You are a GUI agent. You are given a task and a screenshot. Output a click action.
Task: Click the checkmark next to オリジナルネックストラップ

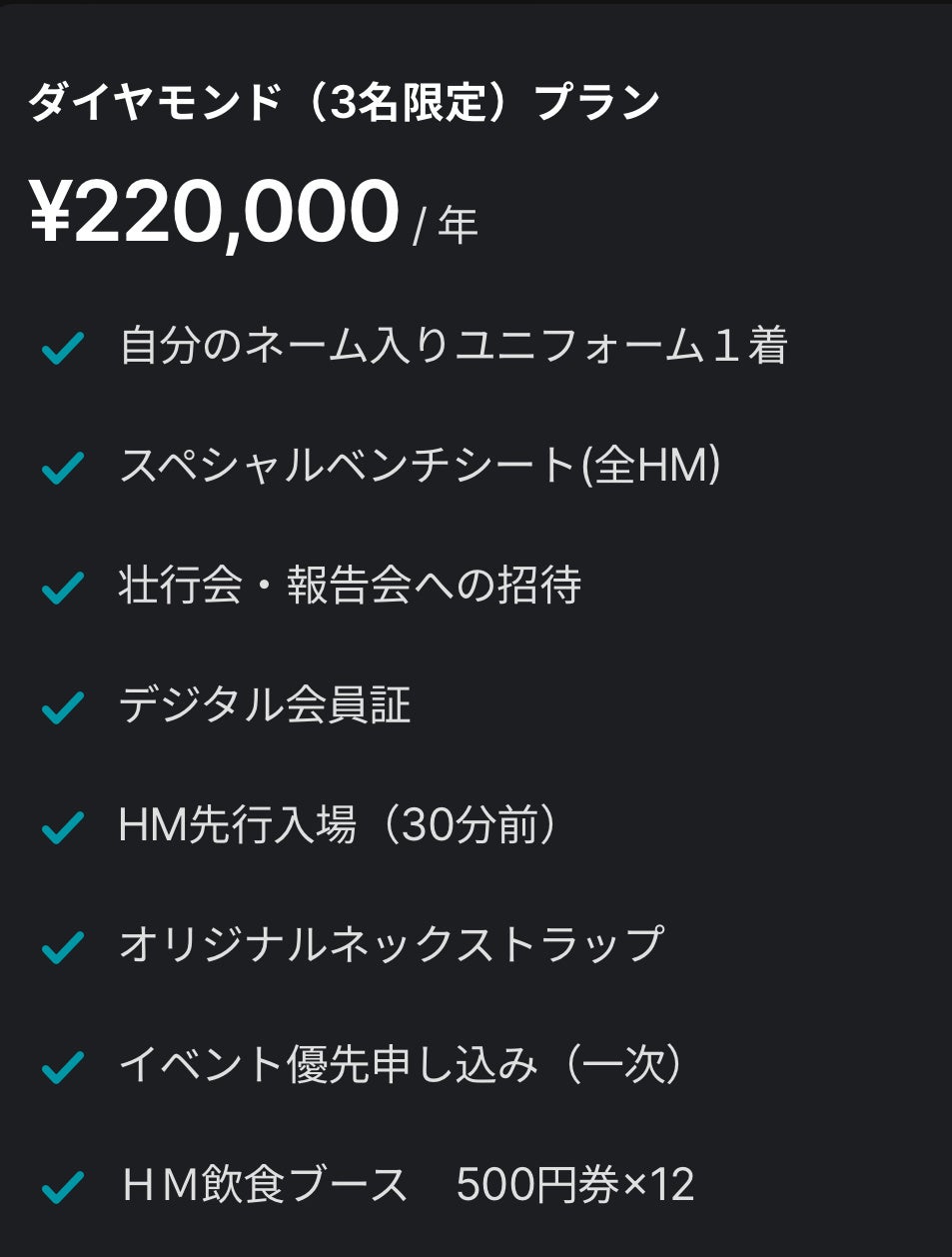62,948
